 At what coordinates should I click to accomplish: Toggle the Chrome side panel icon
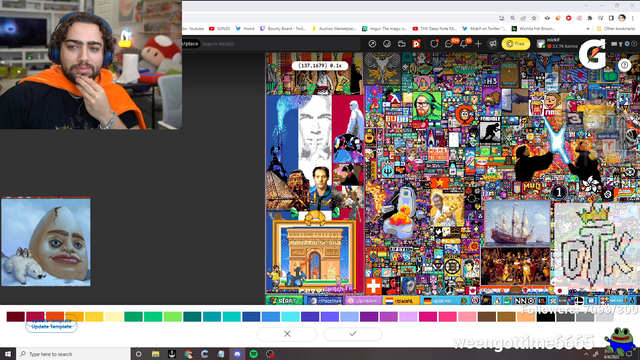point(611,18)
